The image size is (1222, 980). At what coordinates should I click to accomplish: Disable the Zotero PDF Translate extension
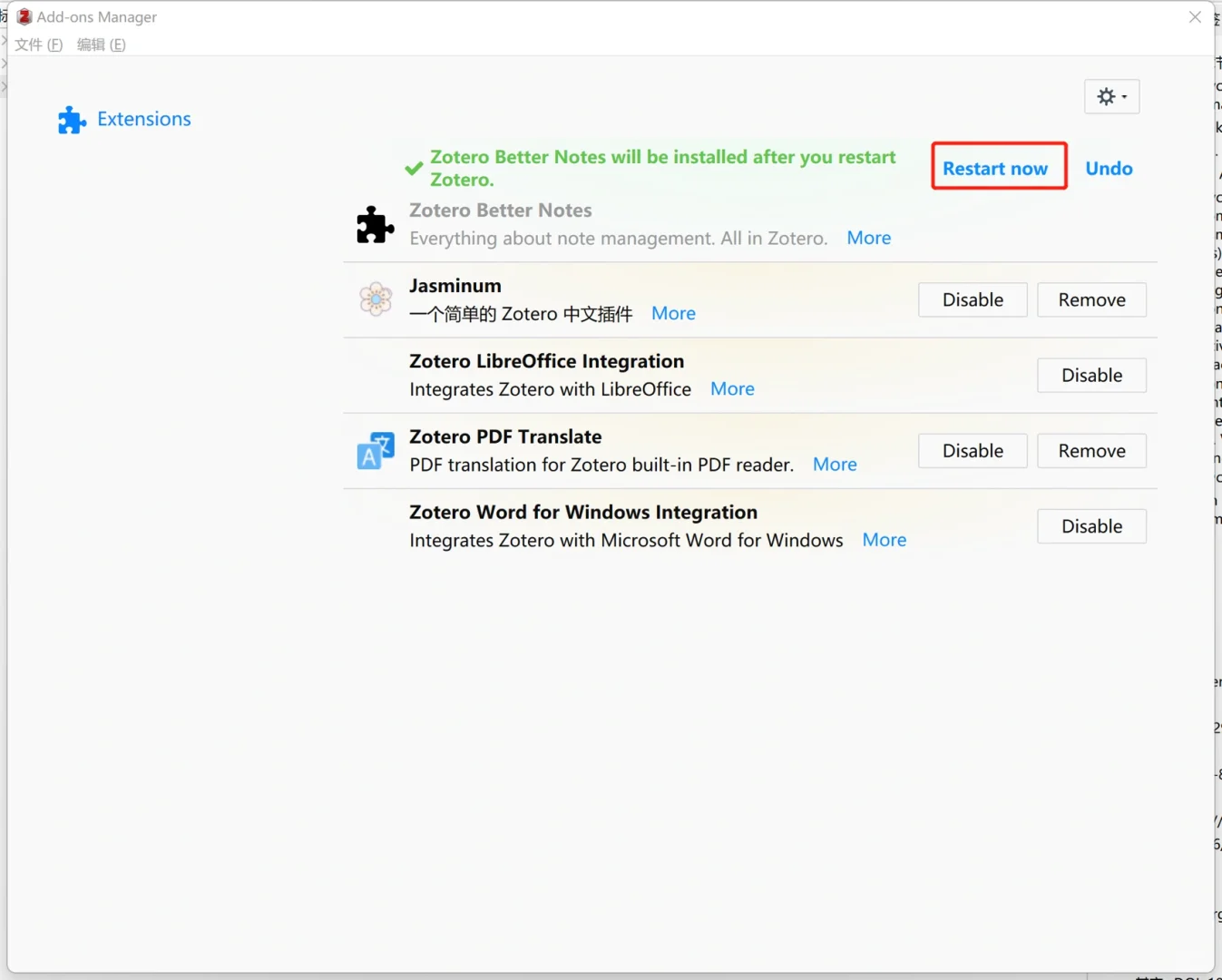[x=973, y=451]
